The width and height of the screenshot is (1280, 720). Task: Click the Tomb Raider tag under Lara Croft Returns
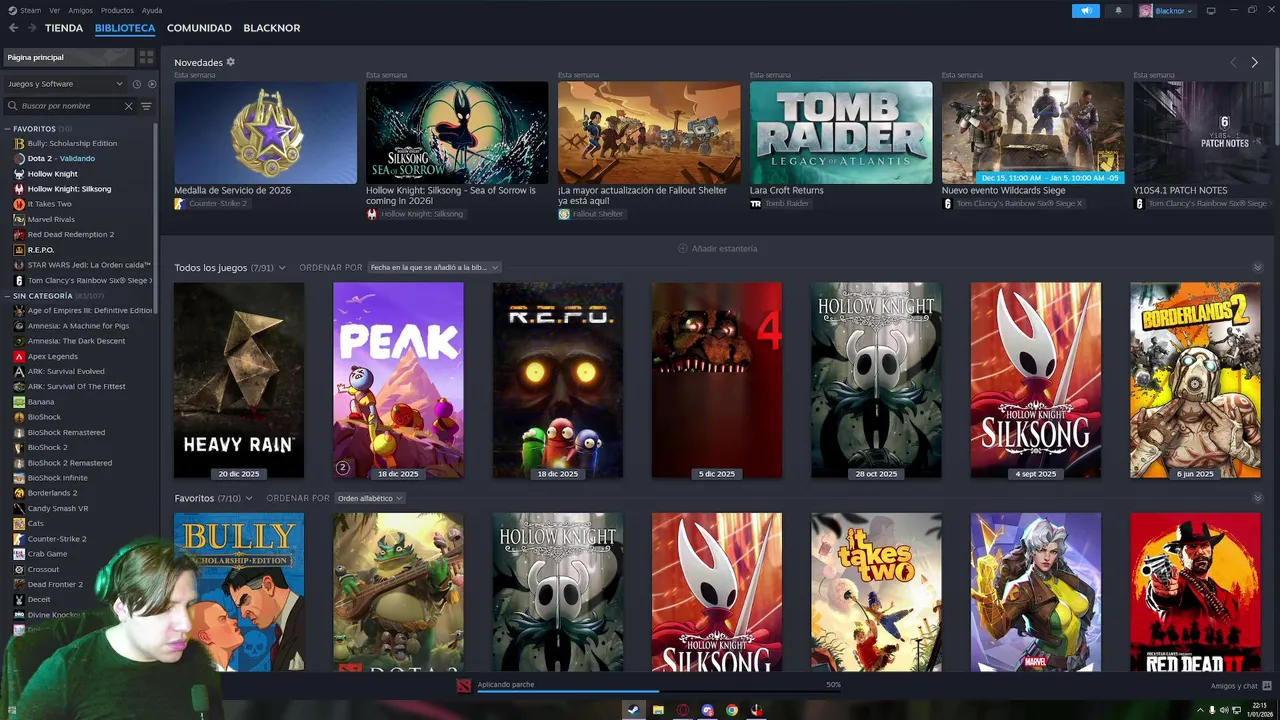[779, 203]
